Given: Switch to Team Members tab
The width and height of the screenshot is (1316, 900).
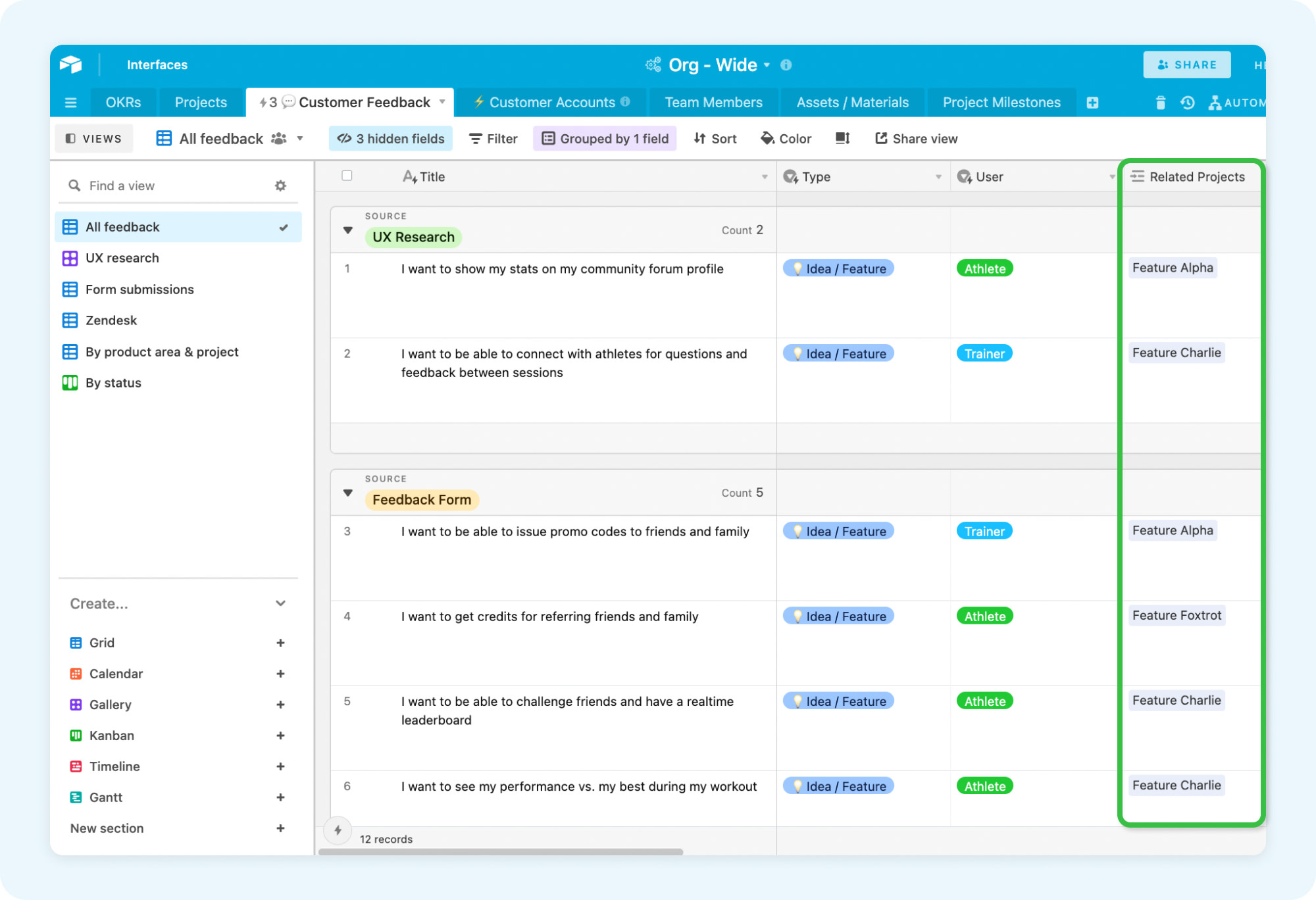Looking at the screenshot, I should pos(713,103).
